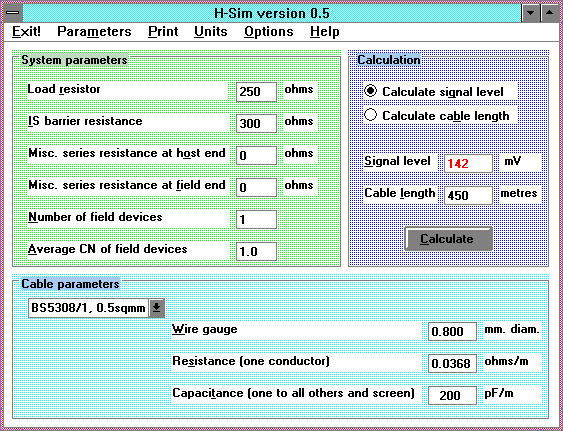This screenshot has height=431, width=563.
Task: Open the Parameters menu
Action: point(94,32)
